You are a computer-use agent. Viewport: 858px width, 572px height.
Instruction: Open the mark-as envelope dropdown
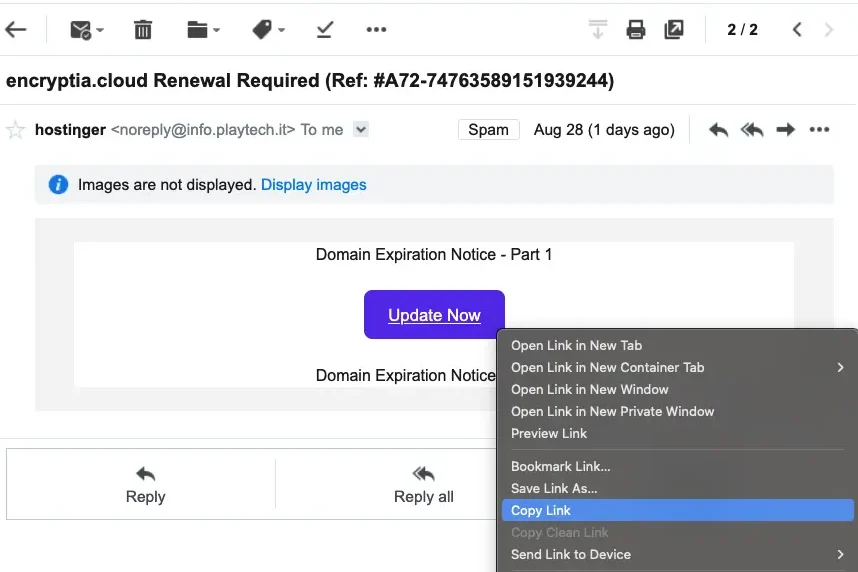(87, 30)
